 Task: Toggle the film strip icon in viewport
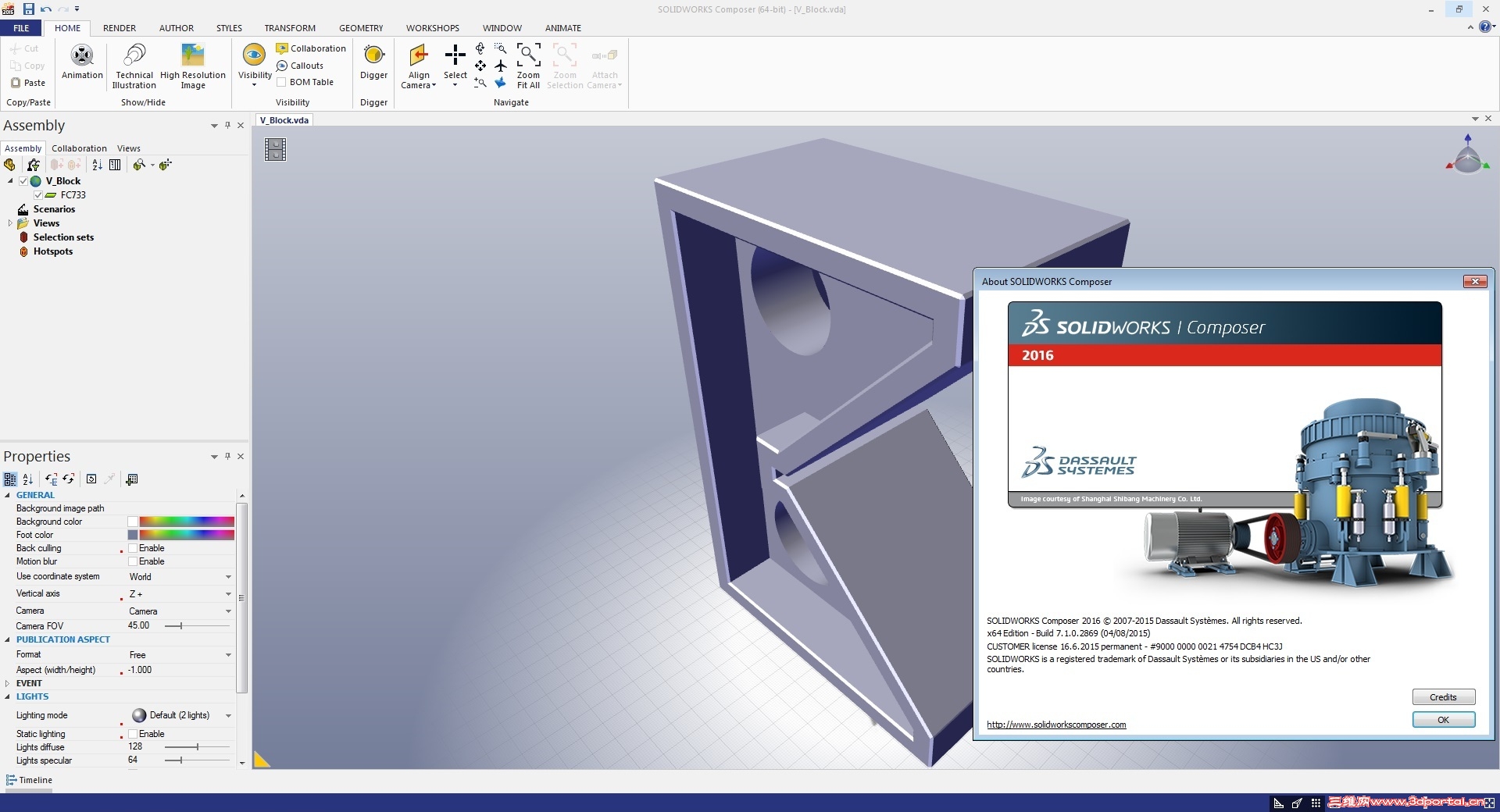(x=275, y=149)
